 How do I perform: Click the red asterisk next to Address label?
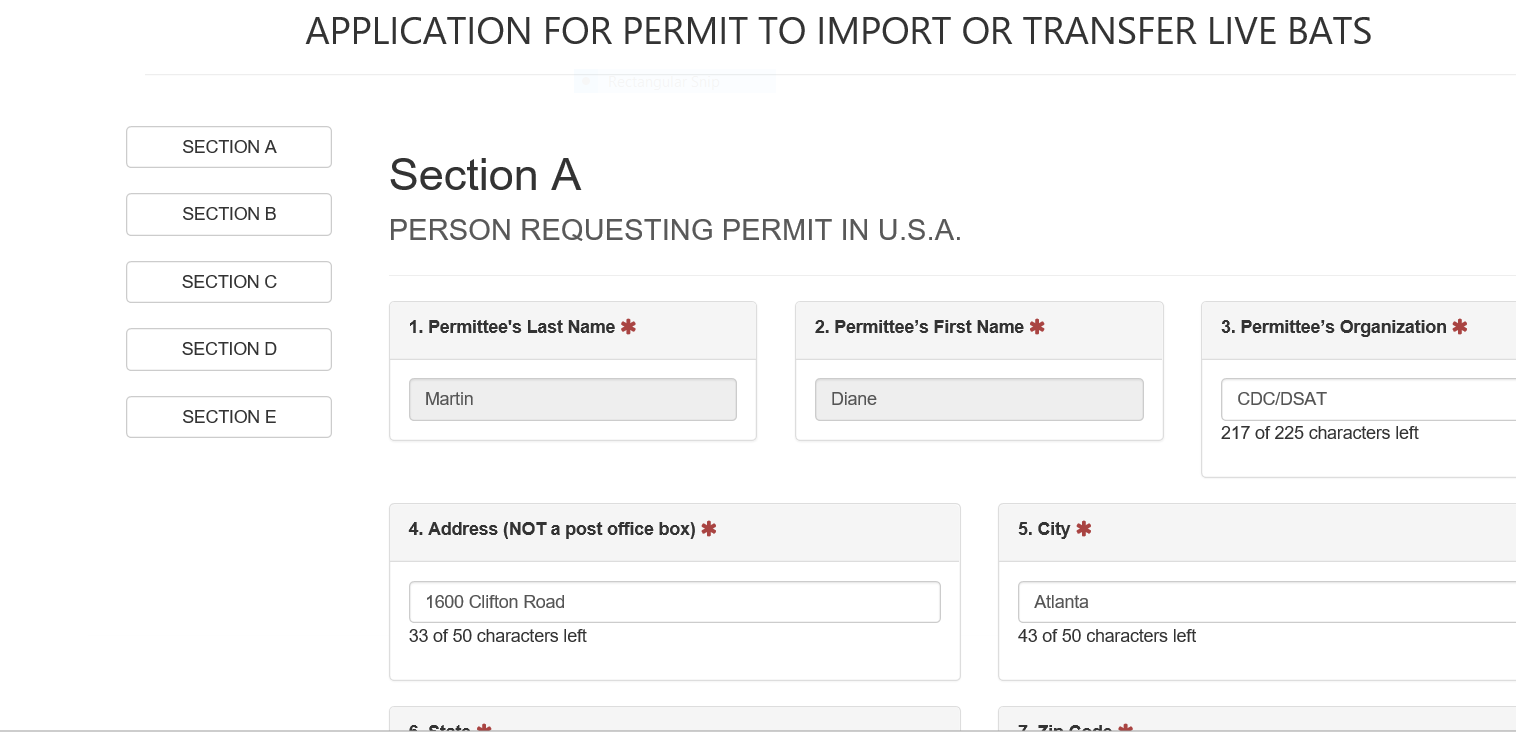click(709, 529)
